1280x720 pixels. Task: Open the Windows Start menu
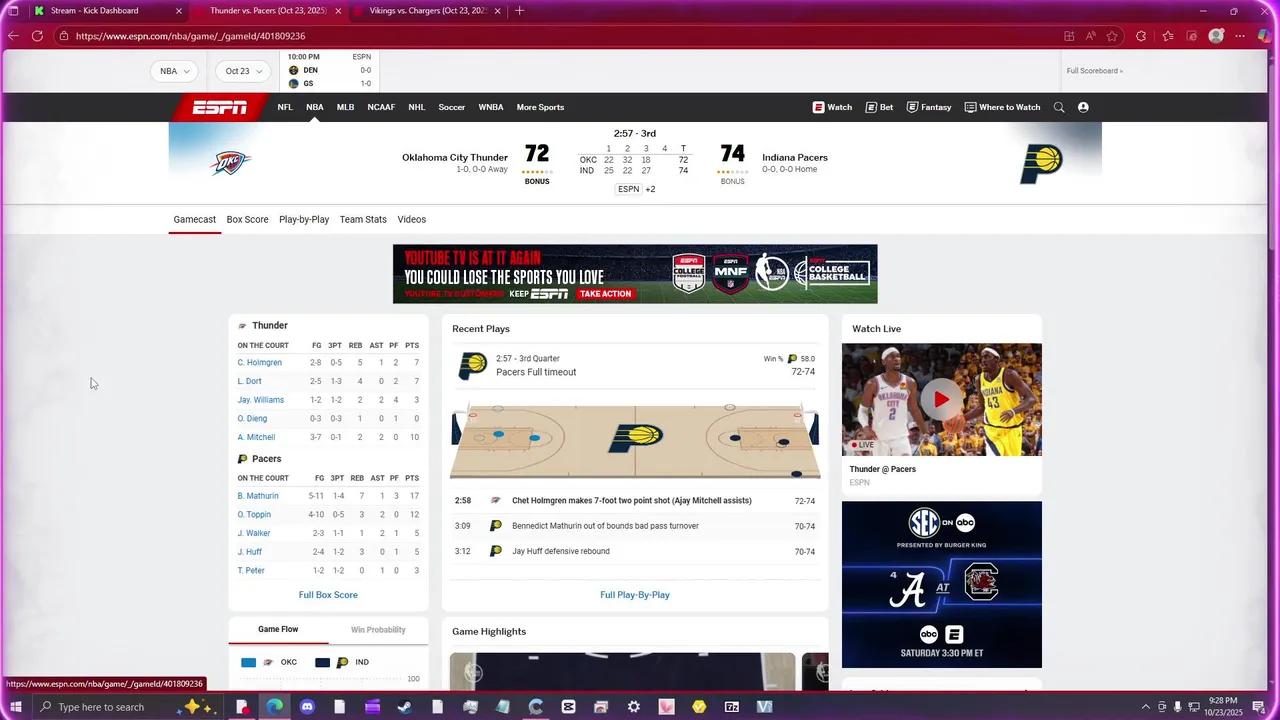point(15,707)
